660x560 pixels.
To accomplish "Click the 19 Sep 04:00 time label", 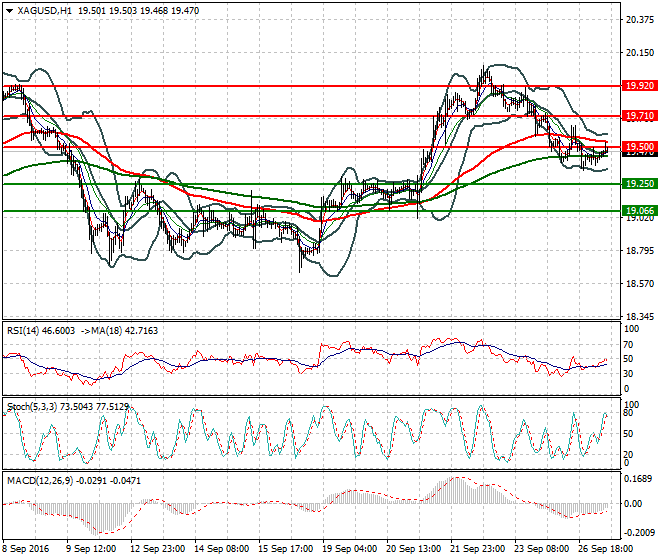I will click(x=349, y=549).
